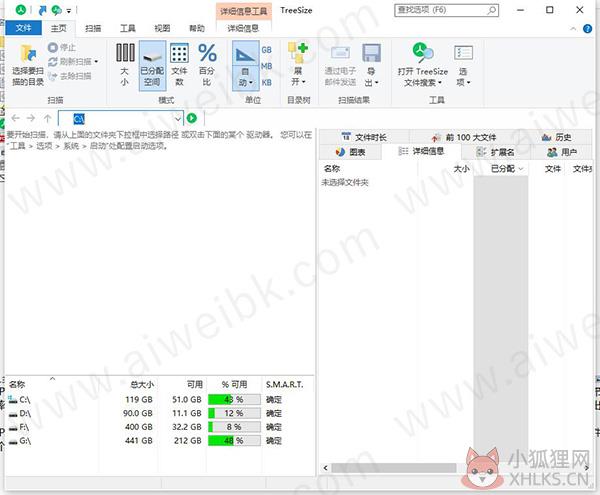
Task: Open the quick access toolbar dropdown arrow
Action: click(x=69, y=11)
